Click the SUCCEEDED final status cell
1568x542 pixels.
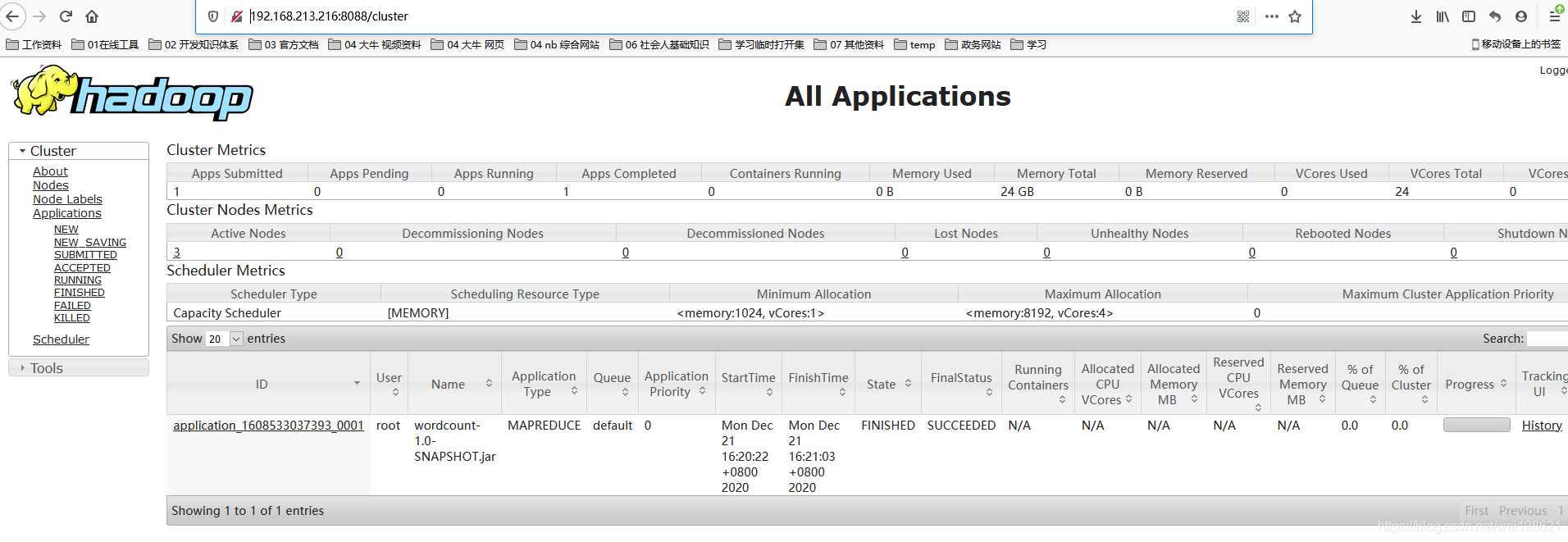(961, 426)
